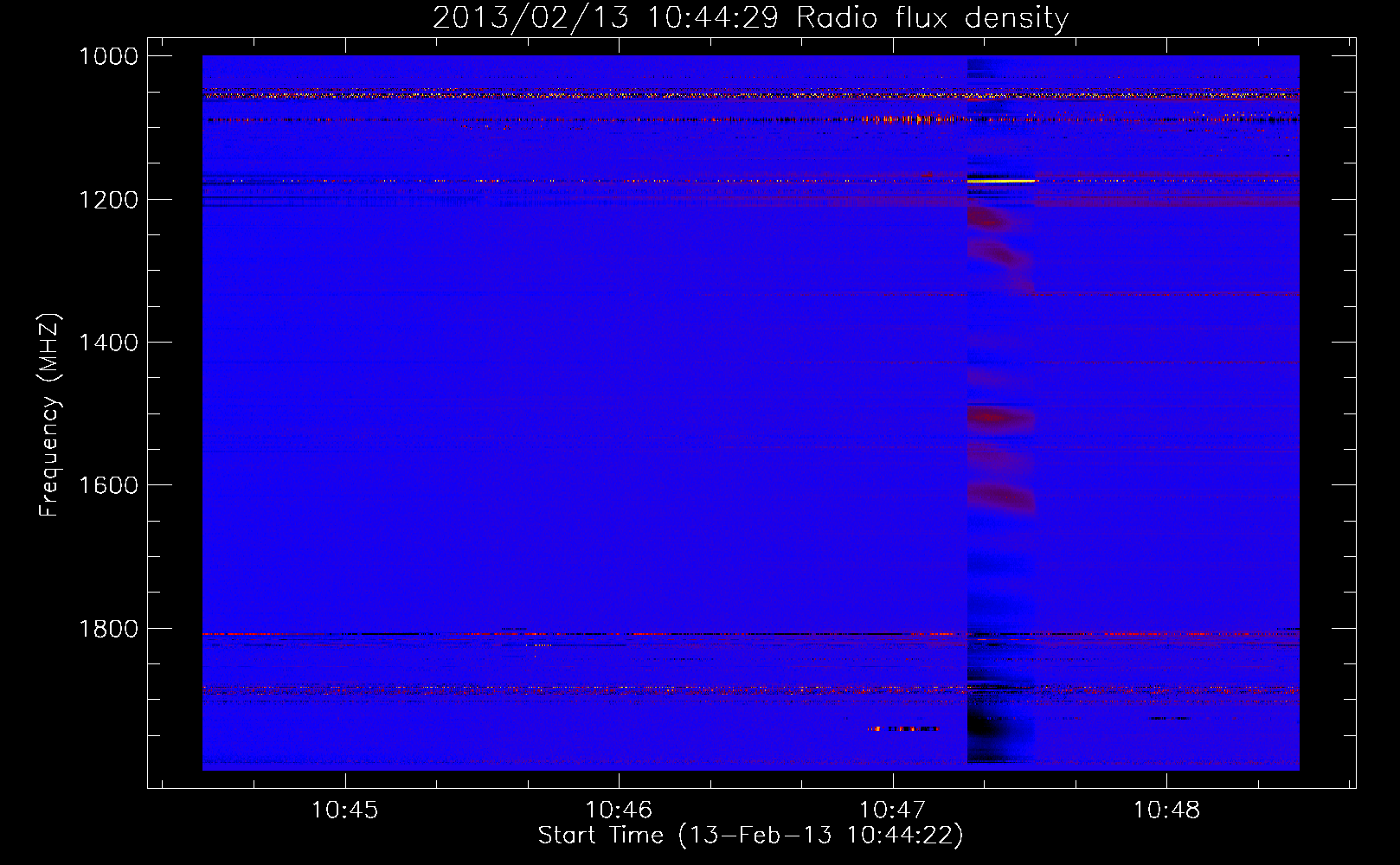Click the plot title '2013/02/13 10:44:29 Radio flux density'

[x=750, y=17]
